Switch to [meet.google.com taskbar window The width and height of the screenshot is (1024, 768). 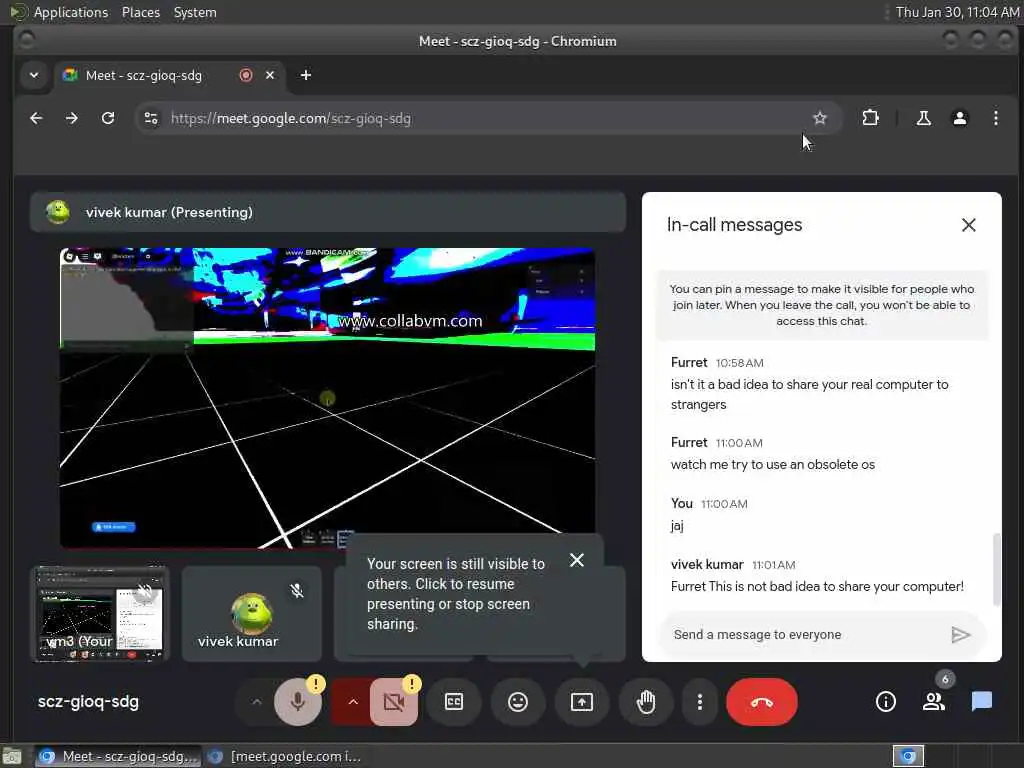coord(284,756)
